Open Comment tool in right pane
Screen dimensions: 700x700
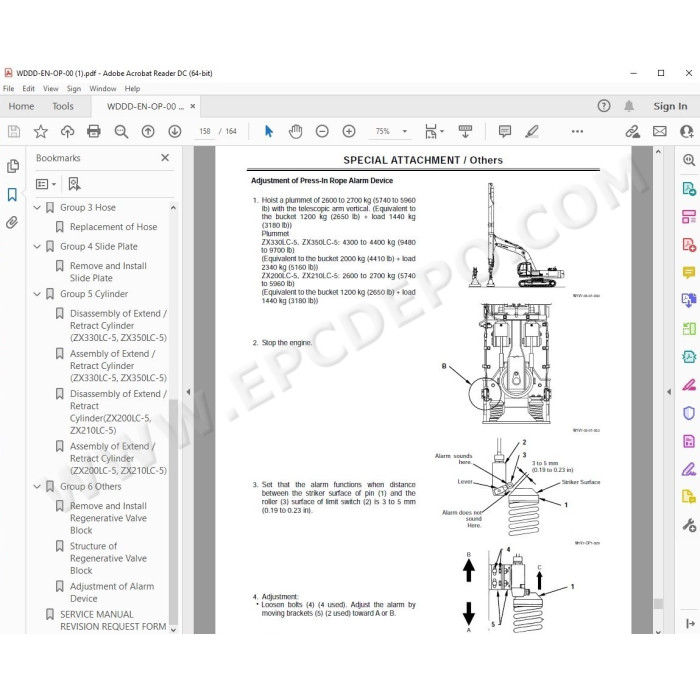pos(689,272)
